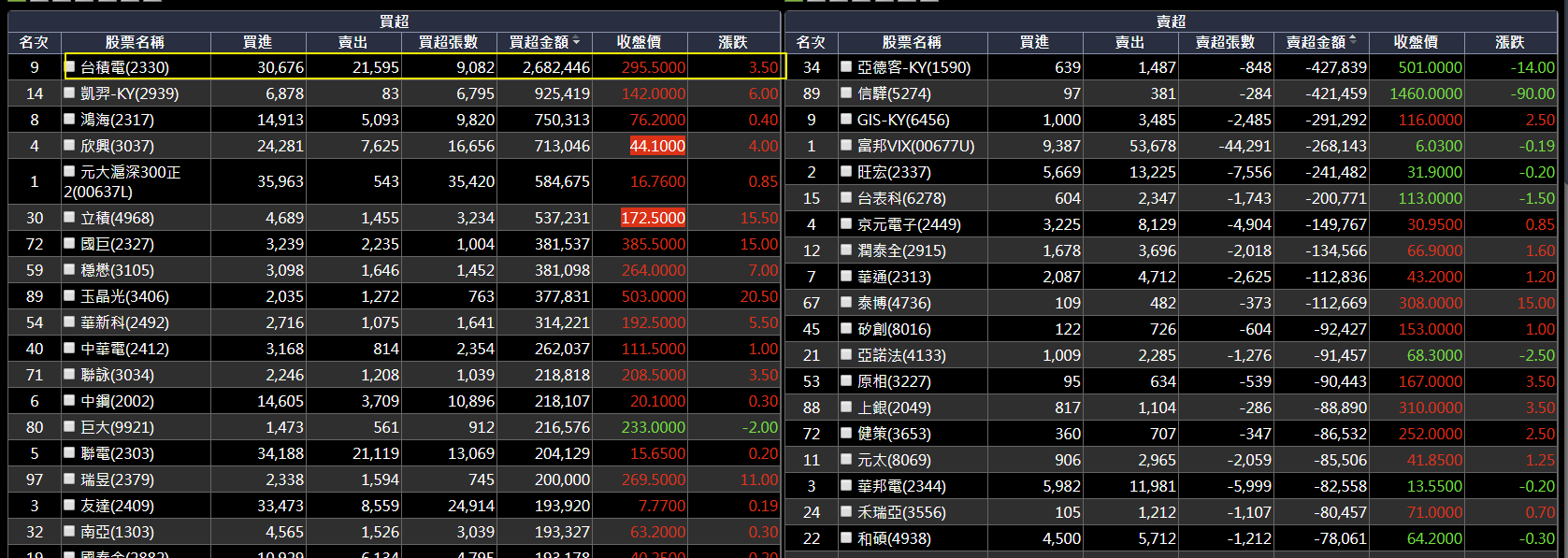Check the box next to 鴻海(2317)
Viewport: 1568px width, 558px height.
tap(69, 119)
